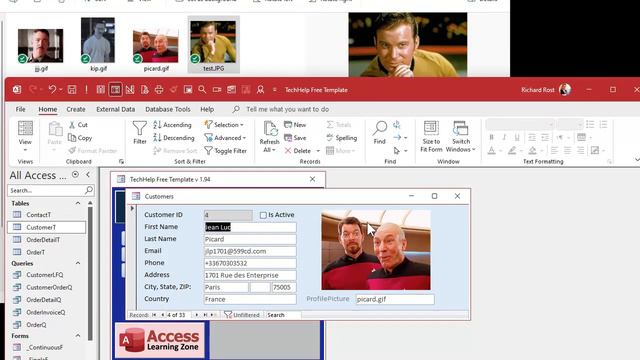Viewport: 640px width, 360px height.
Task: Click the Copy command
Action: click(80, 138)
